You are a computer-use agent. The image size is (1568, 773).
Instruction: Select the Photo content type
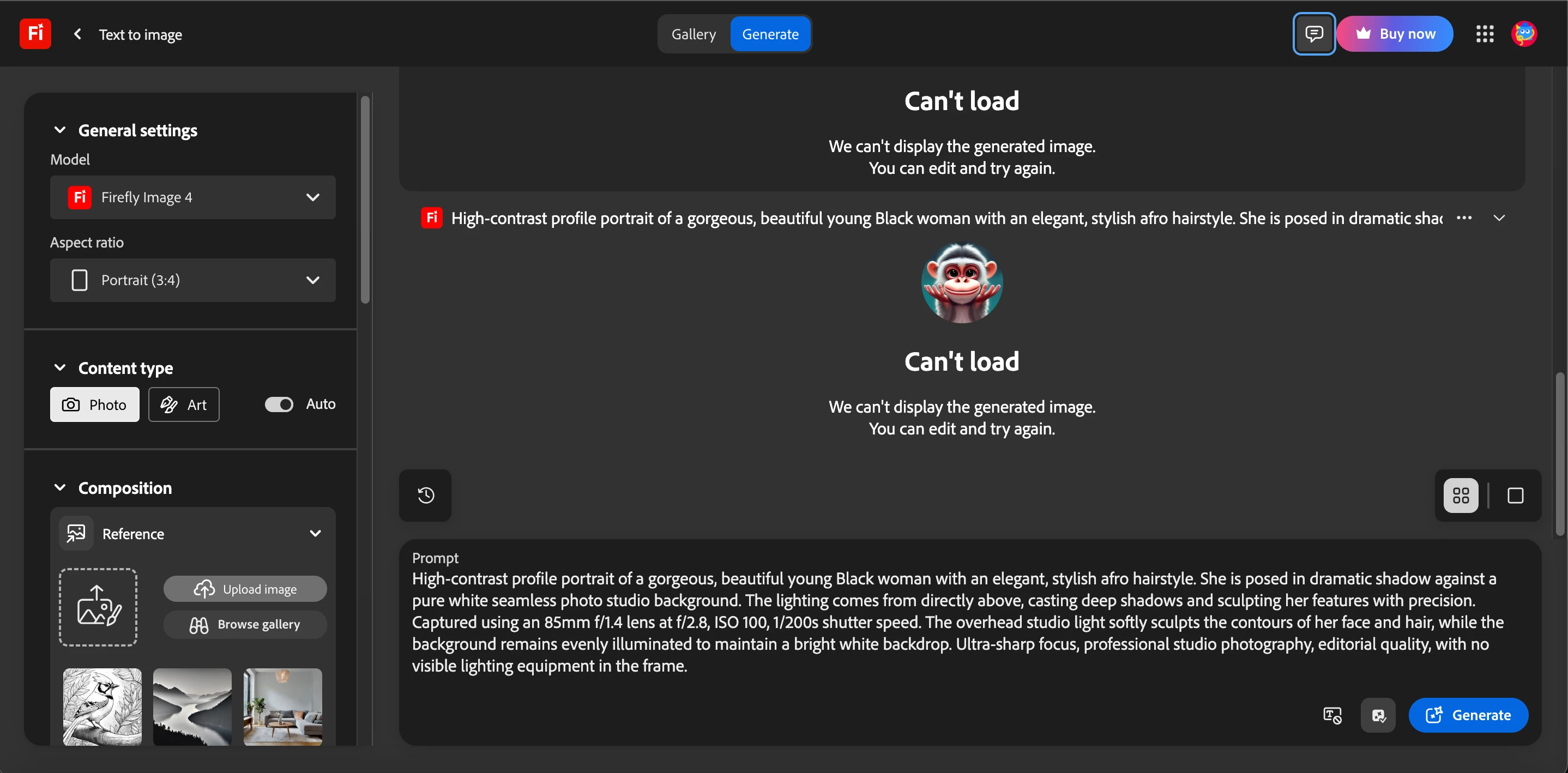[94, 404]
